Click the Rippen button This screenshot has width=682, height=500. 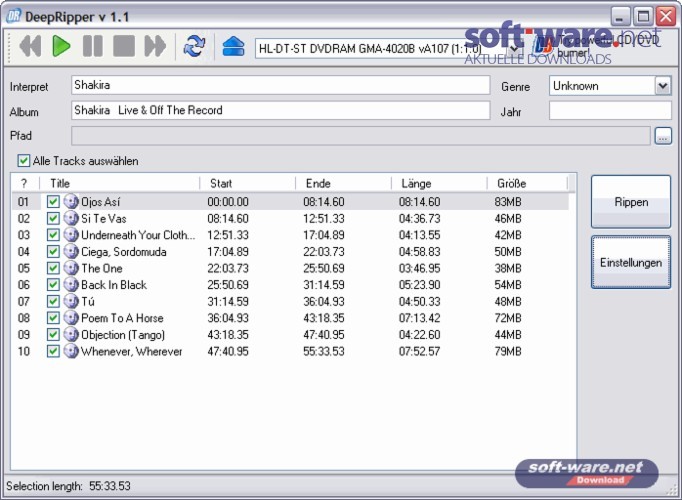(x=631, y=202)
